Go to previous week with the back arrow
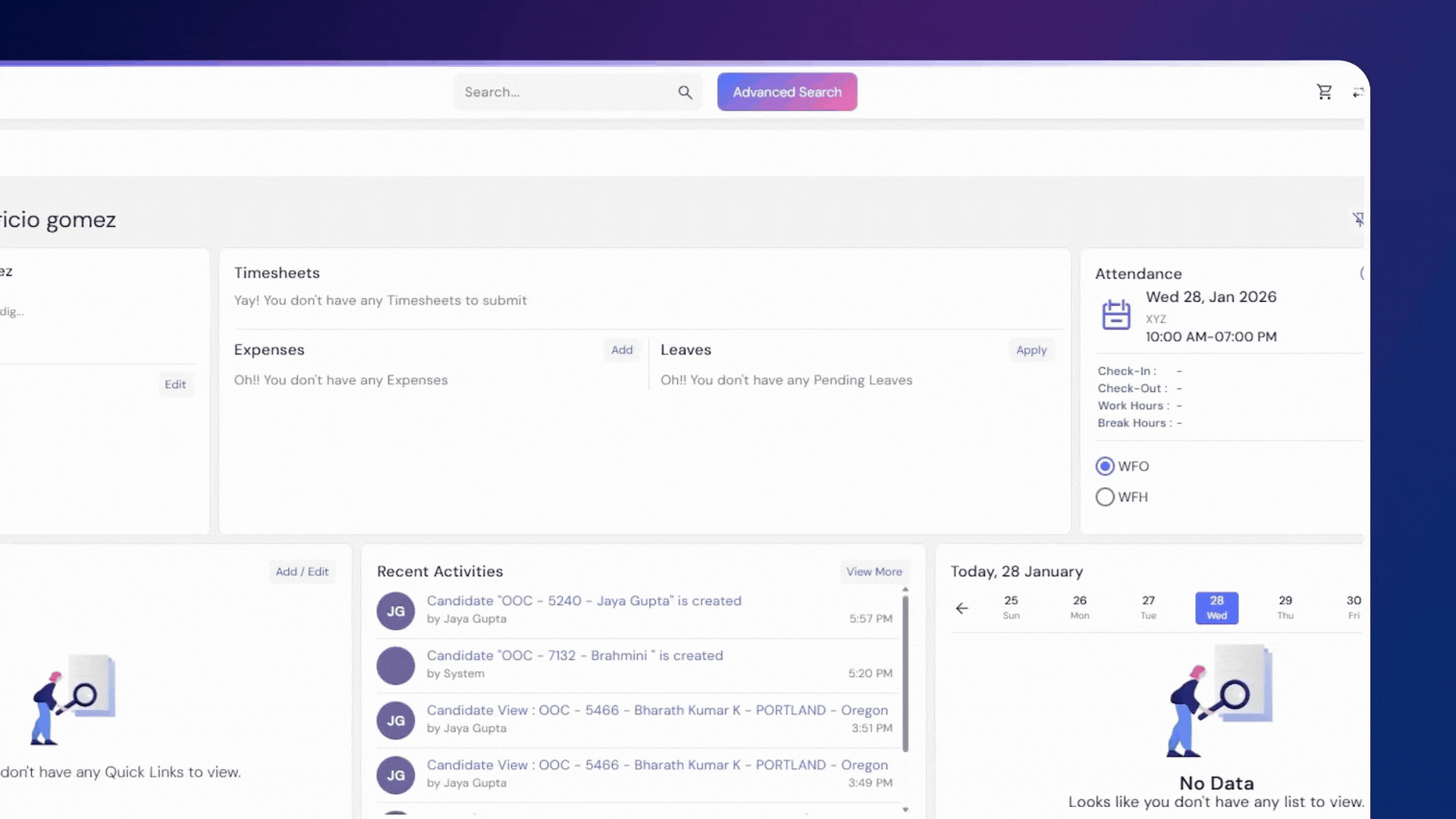Viewport: 1456px width, 819px height. (x=962, y=608)
